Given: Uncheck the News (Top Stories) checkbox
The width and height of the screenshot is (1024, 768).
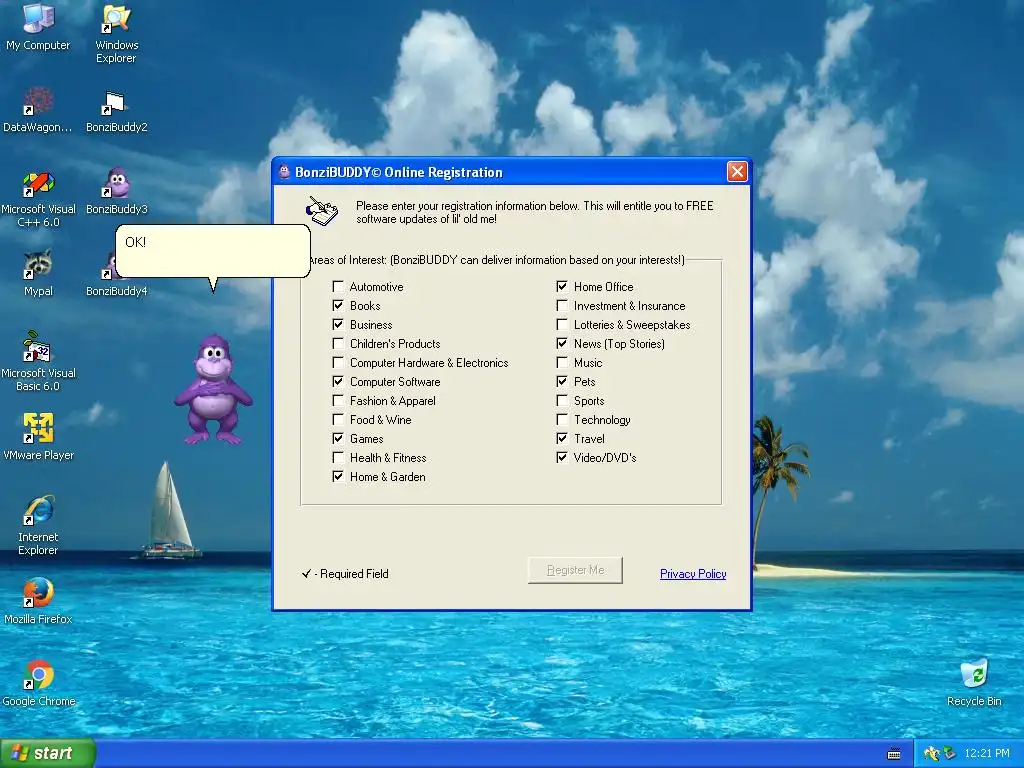Looking at the screenshot, I should tap(562, 343).
